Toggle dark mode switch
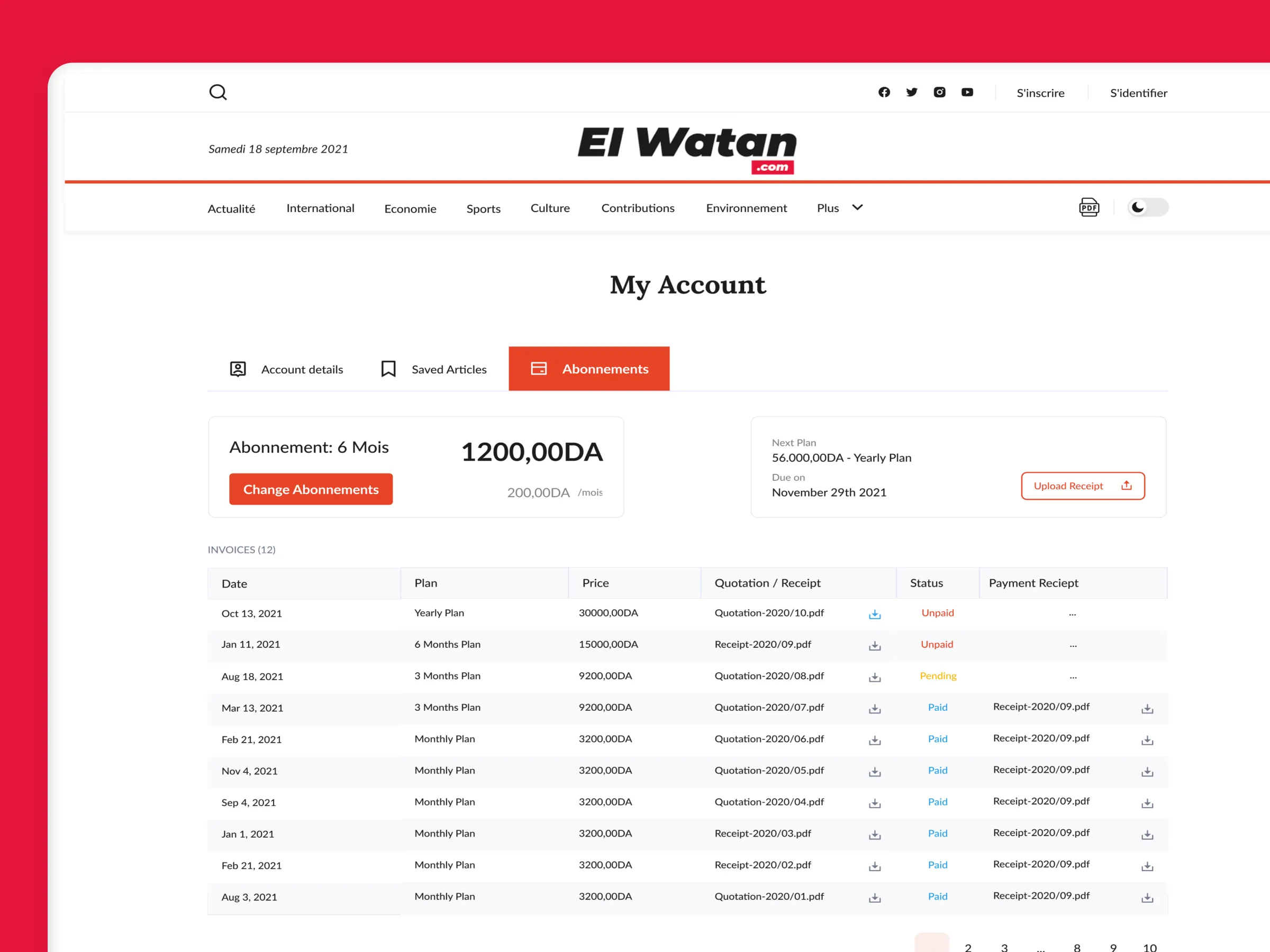Screen dimensions: 1270x952 tap(1147, 207)
